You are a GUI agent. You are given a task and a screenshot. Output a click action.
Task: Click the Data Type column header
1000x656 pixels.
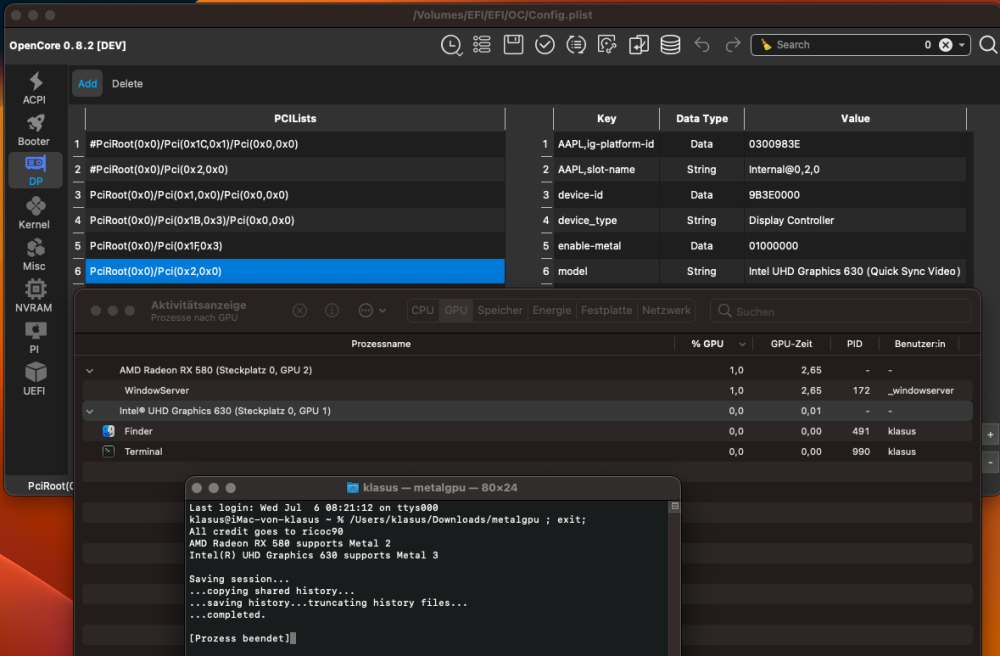click(702, 119)
